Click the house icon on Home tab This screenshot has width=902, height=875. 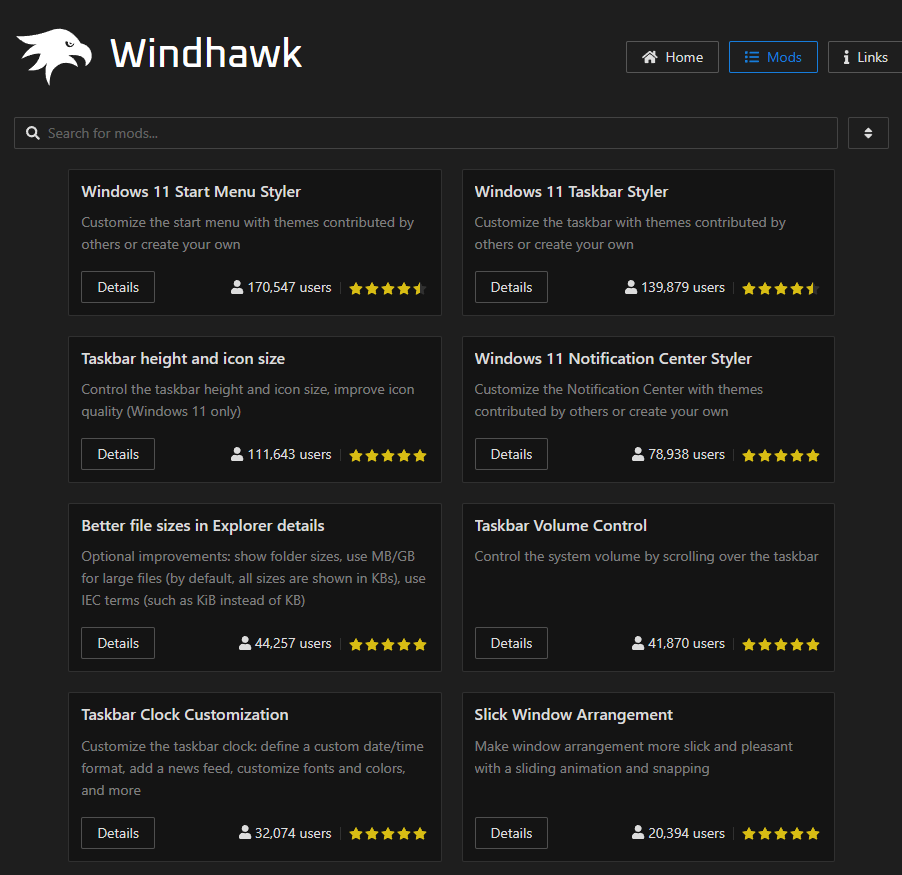point(650,57)
